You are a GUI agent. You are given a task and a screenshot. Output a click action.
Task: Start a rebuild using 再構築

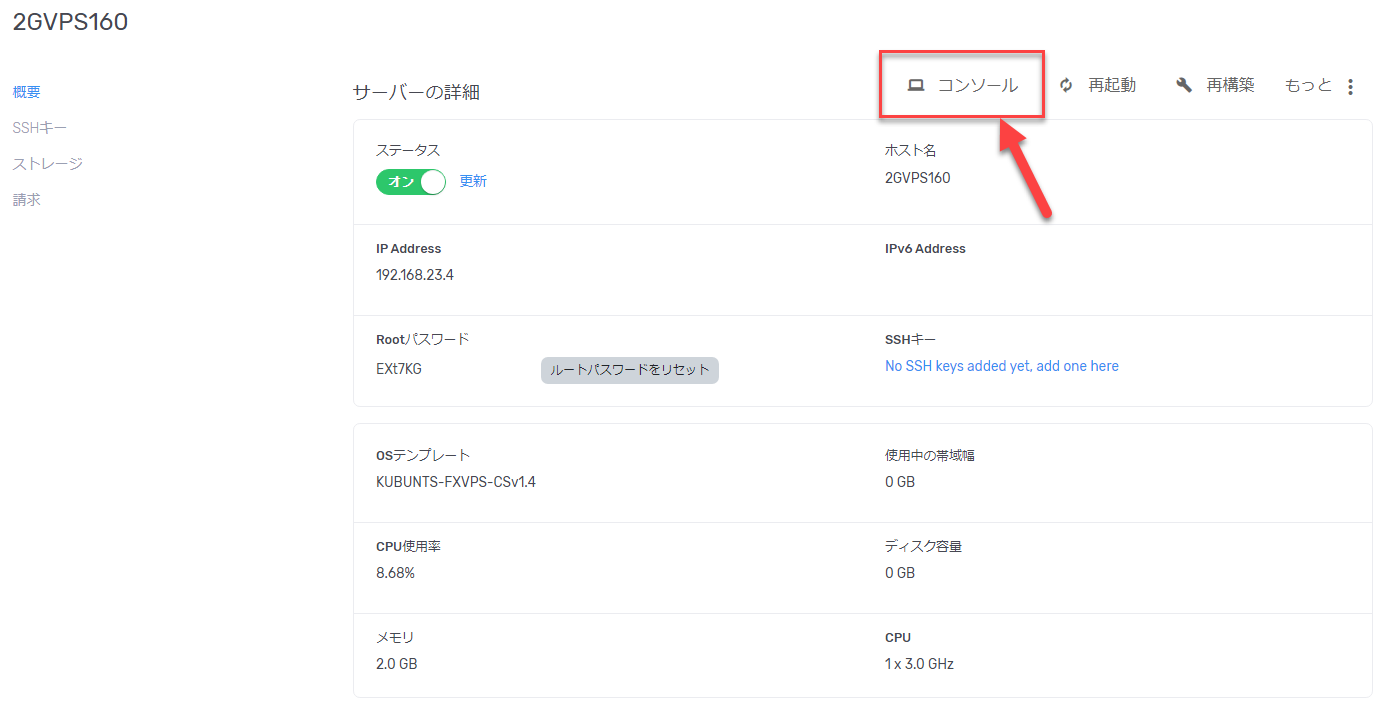(x=1232, y=85)
